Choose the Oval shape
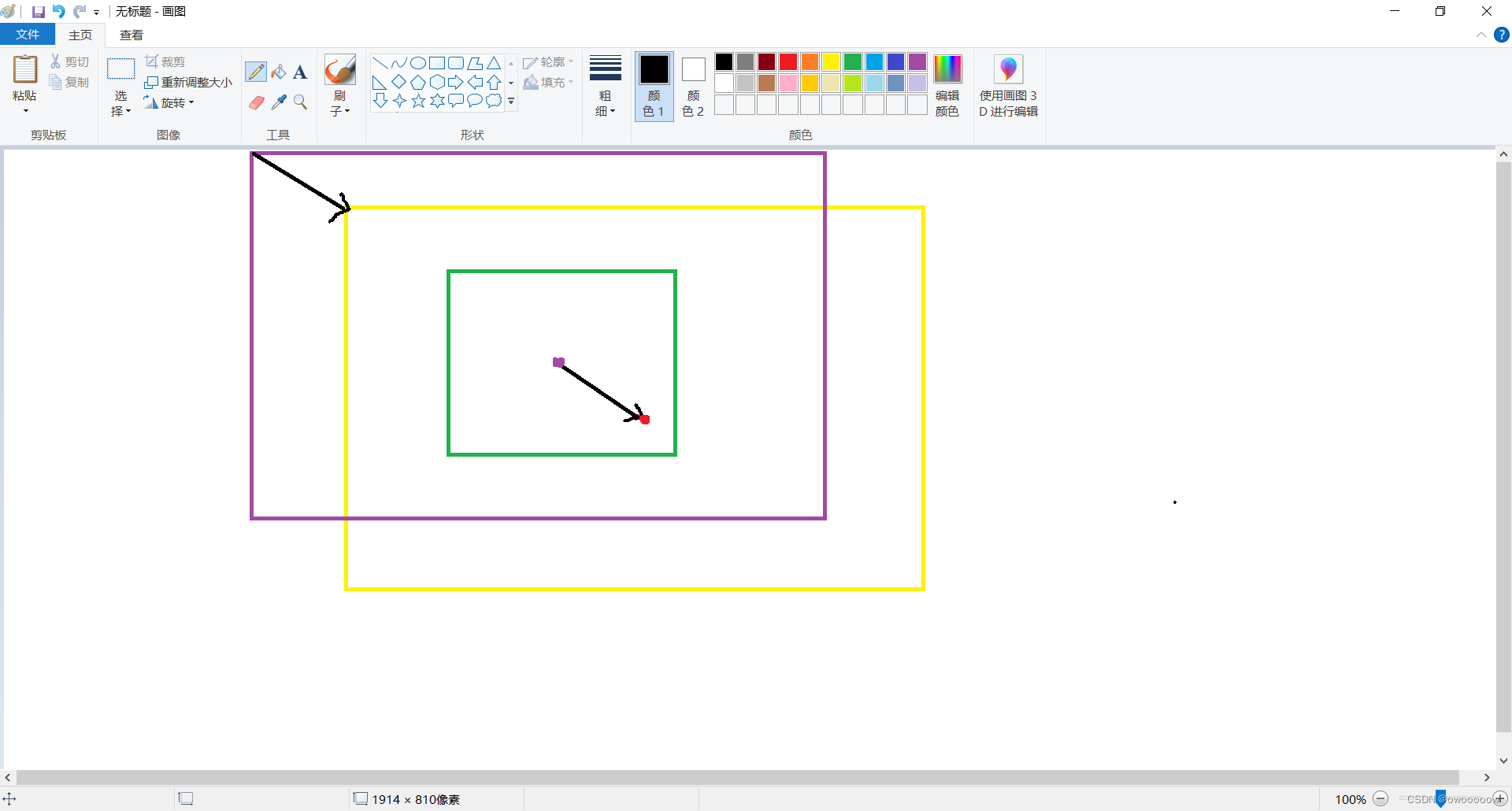Image resolution: width=1512 pixels, height=811 pixels. 418,63
